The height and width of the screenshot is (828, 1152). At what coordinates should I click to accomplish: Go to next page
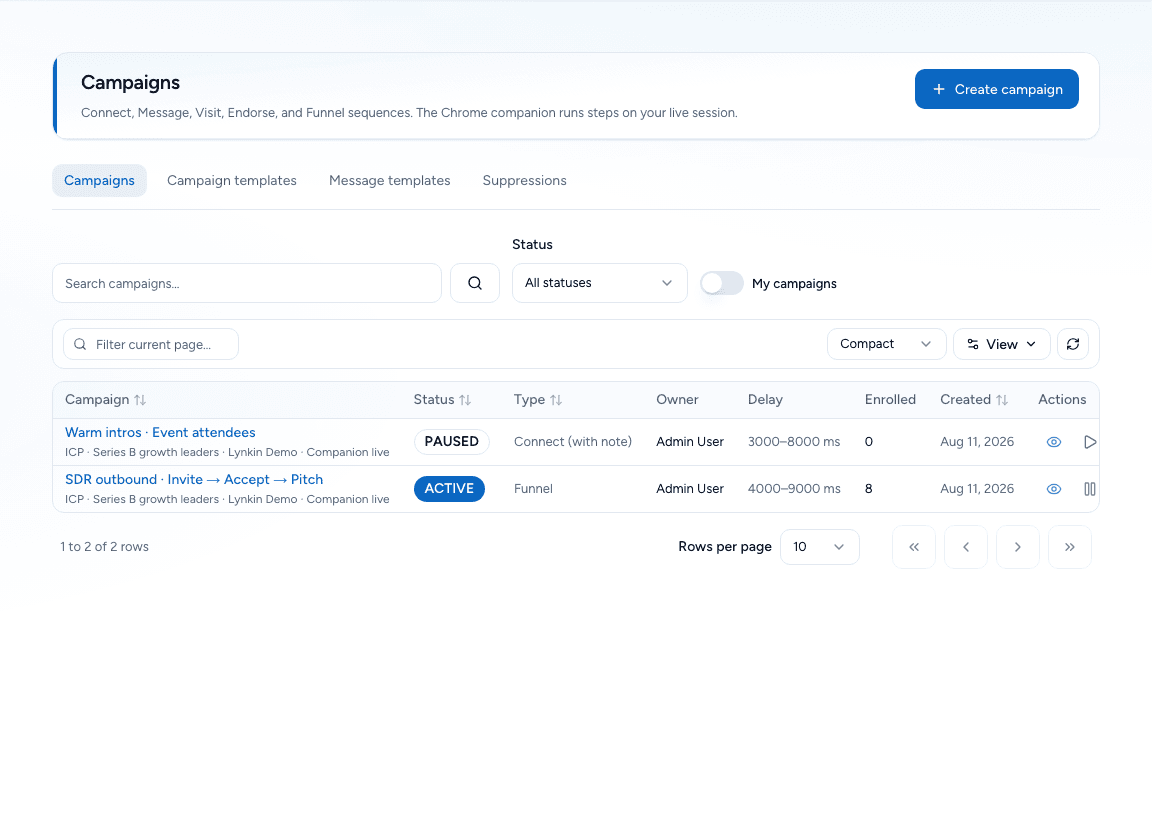click(1018, 547)
